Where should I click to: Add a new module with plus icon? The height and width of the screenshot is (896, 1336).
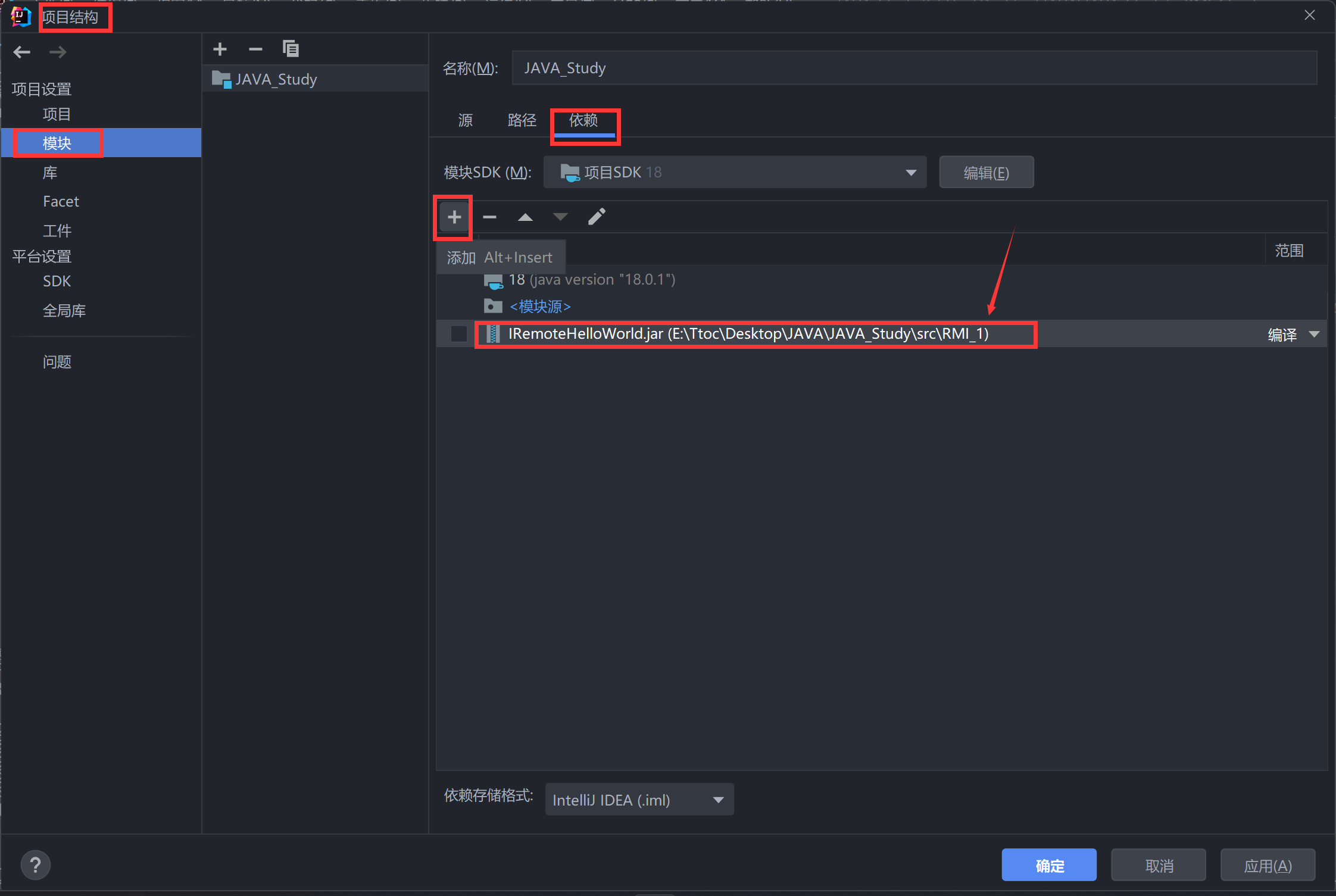[220, 49]
